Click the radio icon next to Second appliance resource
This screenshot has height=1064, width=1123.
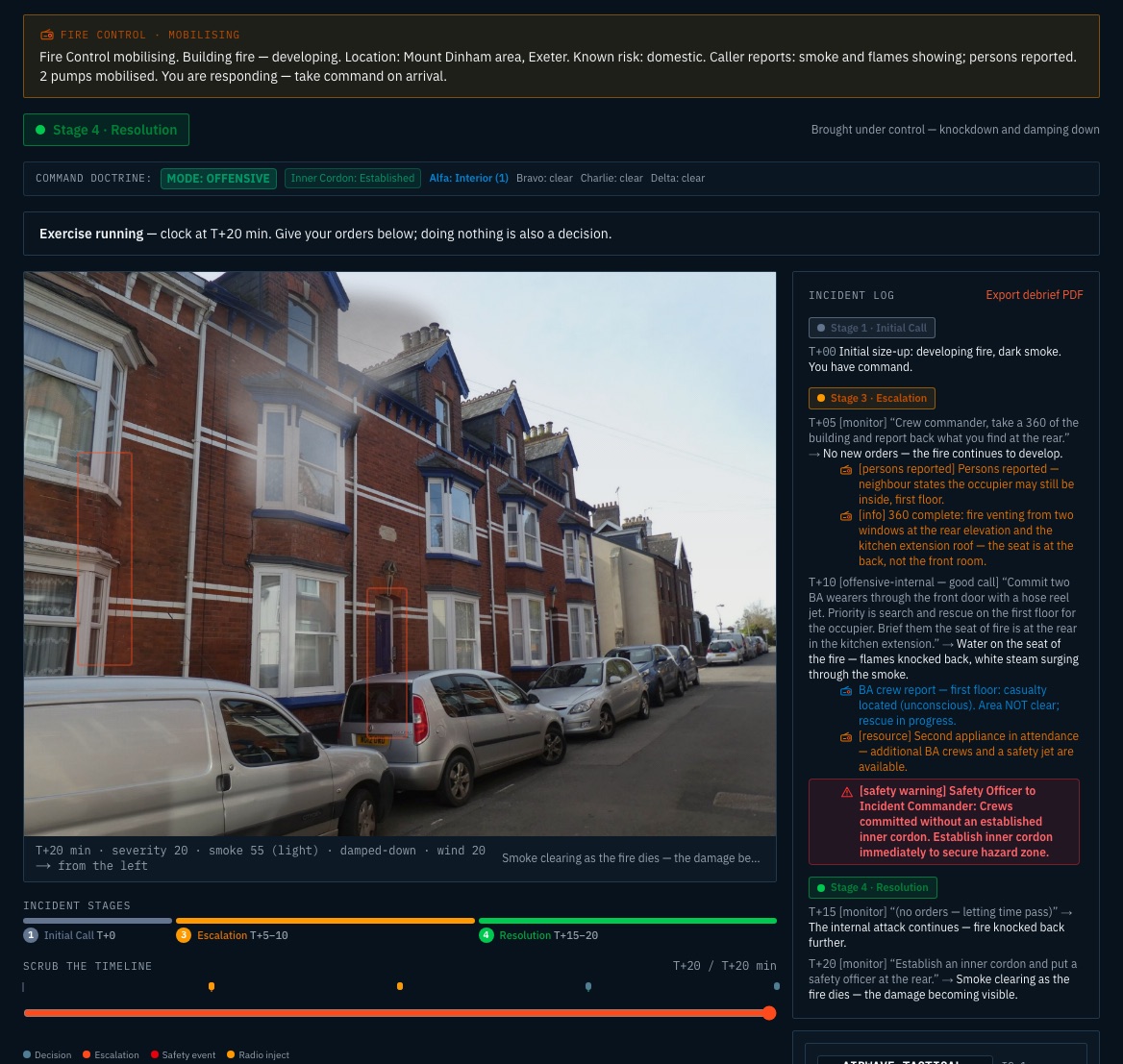pyautogui.click(x=846, y=737)
